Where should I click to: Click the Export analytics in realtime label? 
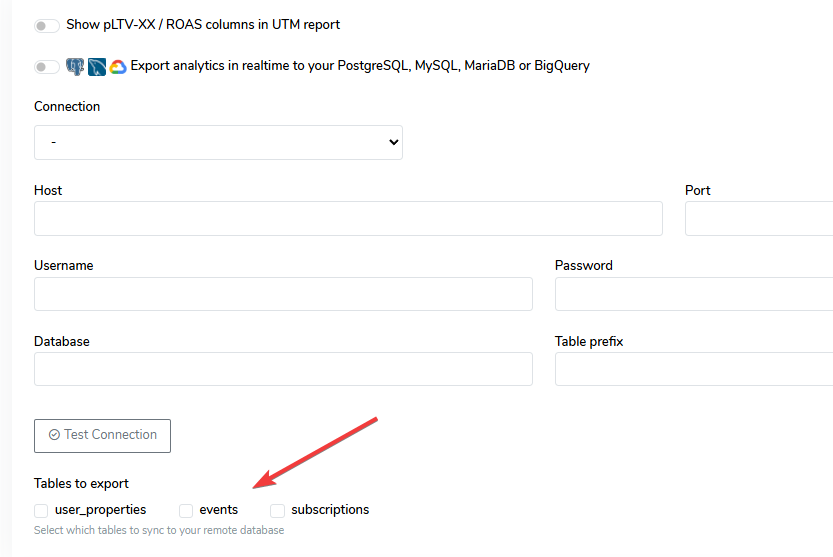(360, 66)
